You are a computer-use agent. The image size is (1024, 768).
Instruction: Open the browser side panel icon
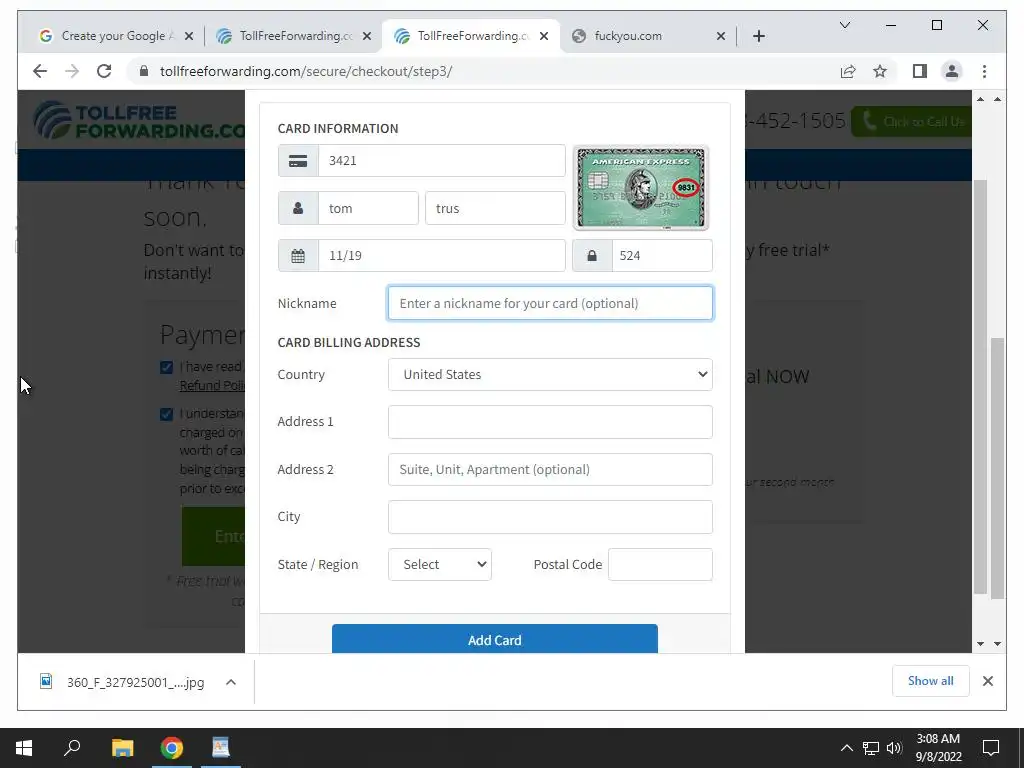920,71
